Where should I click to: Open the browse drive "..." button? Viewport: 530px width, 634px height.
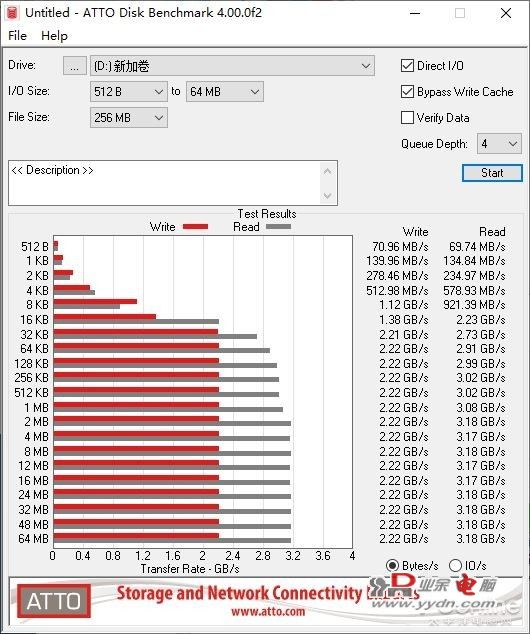tap(75, 66)
